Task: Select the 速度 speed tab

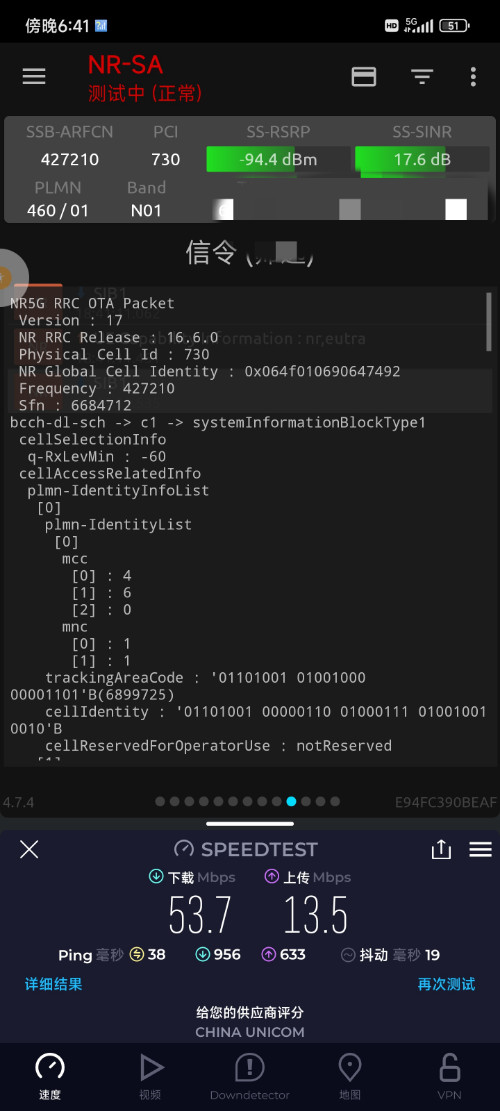Action: (x=50, y=1076)
